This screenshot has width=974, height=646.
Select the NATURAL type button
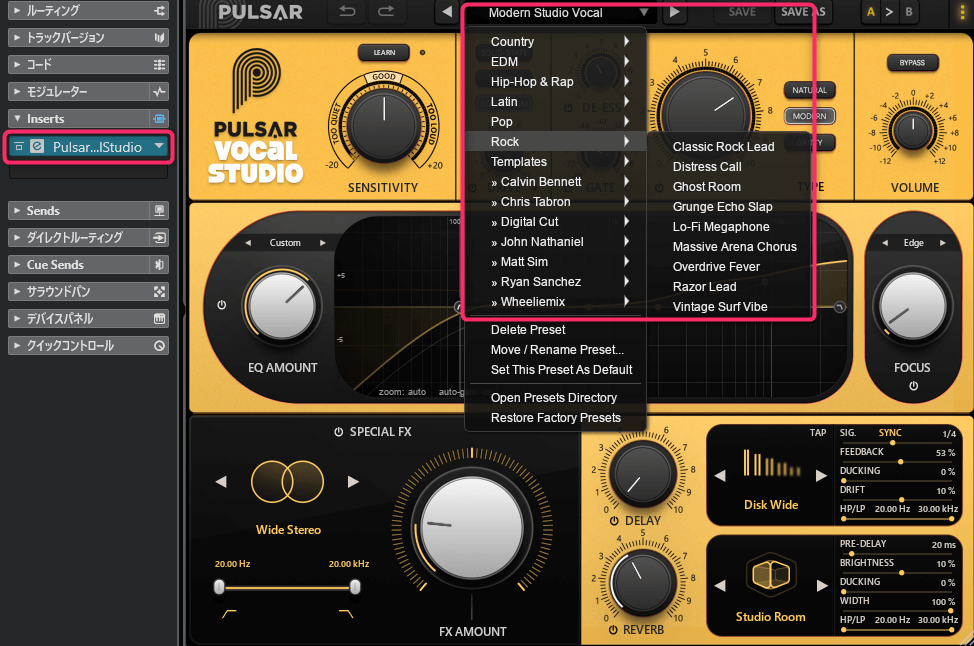click(x=809, y=90)
